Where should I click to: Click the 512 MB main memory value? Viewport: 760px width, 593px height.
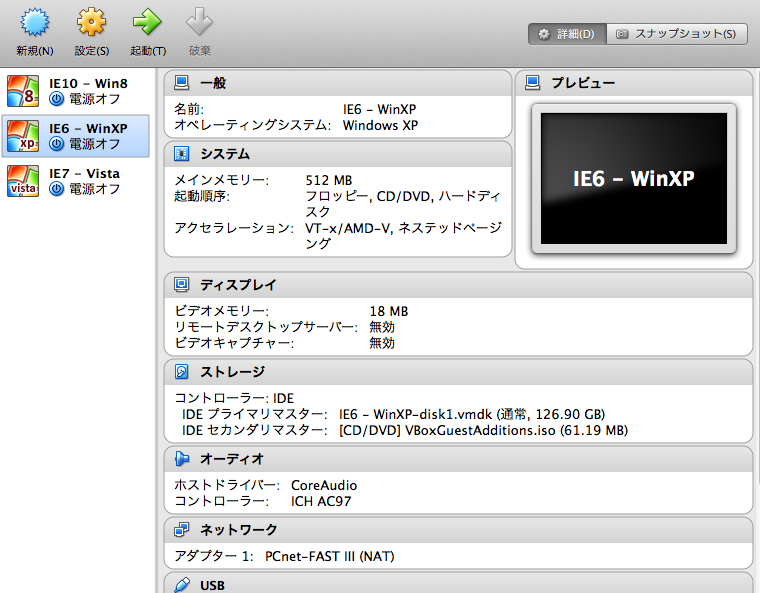pyautogui.click(x=329, y=180)
